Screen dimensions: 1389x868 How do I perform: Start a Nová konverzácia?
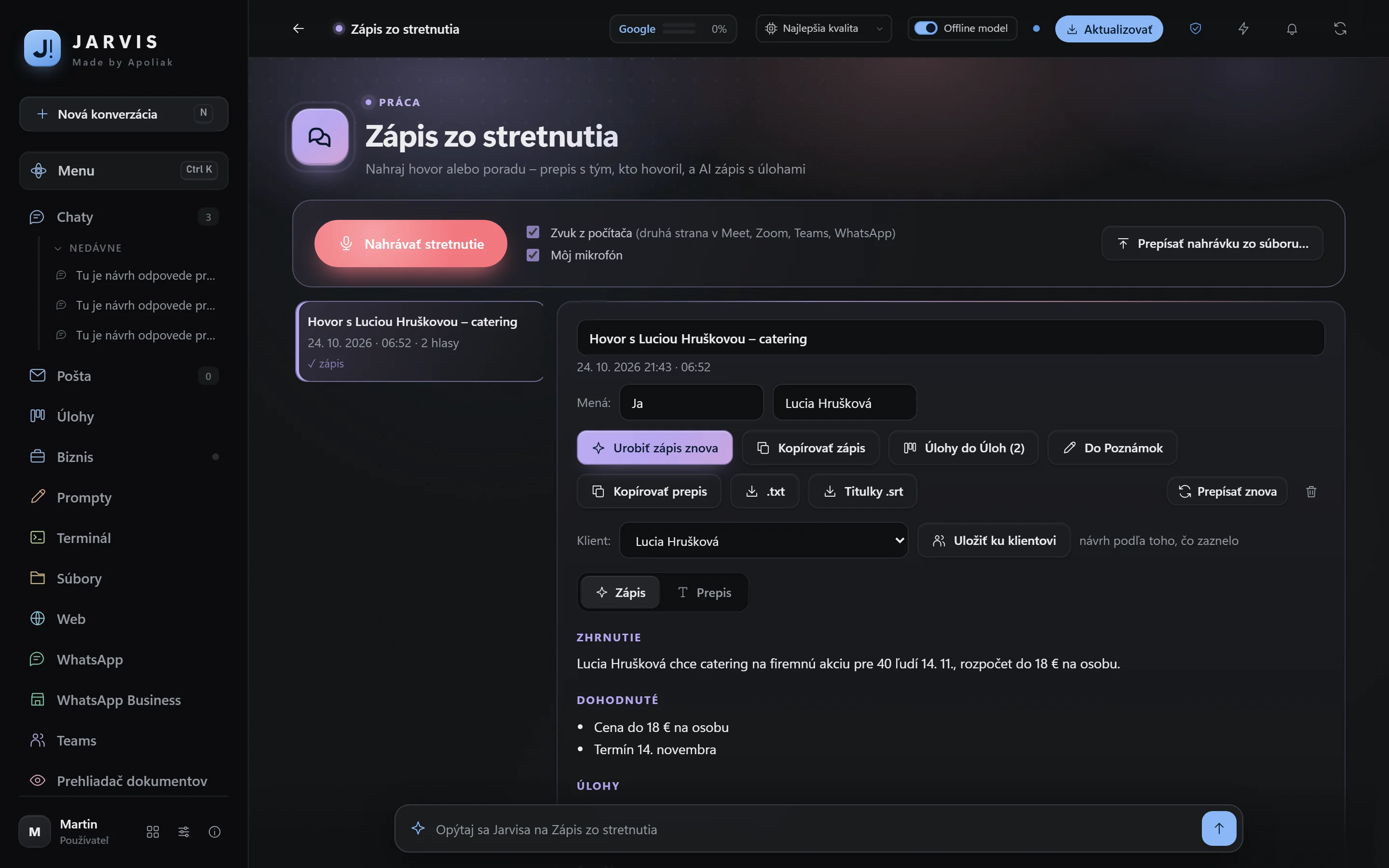(124, 114)
